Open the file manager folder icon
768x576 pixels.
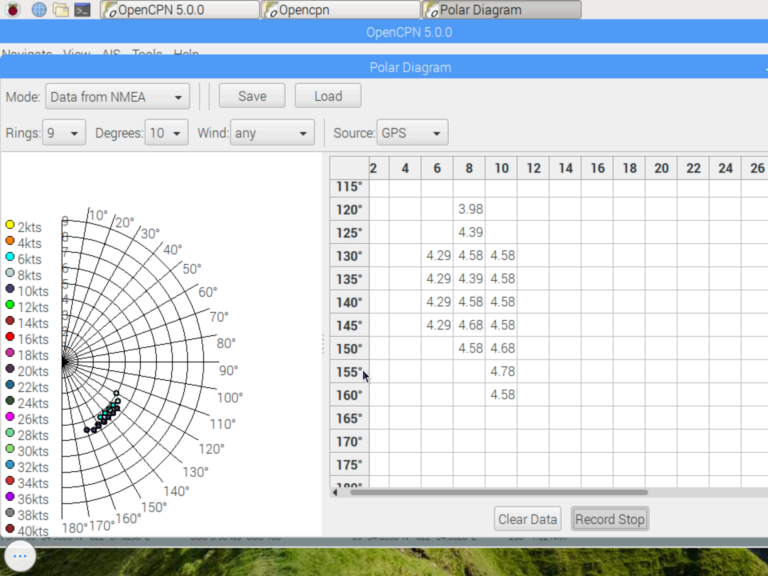(x=61, y=10)
